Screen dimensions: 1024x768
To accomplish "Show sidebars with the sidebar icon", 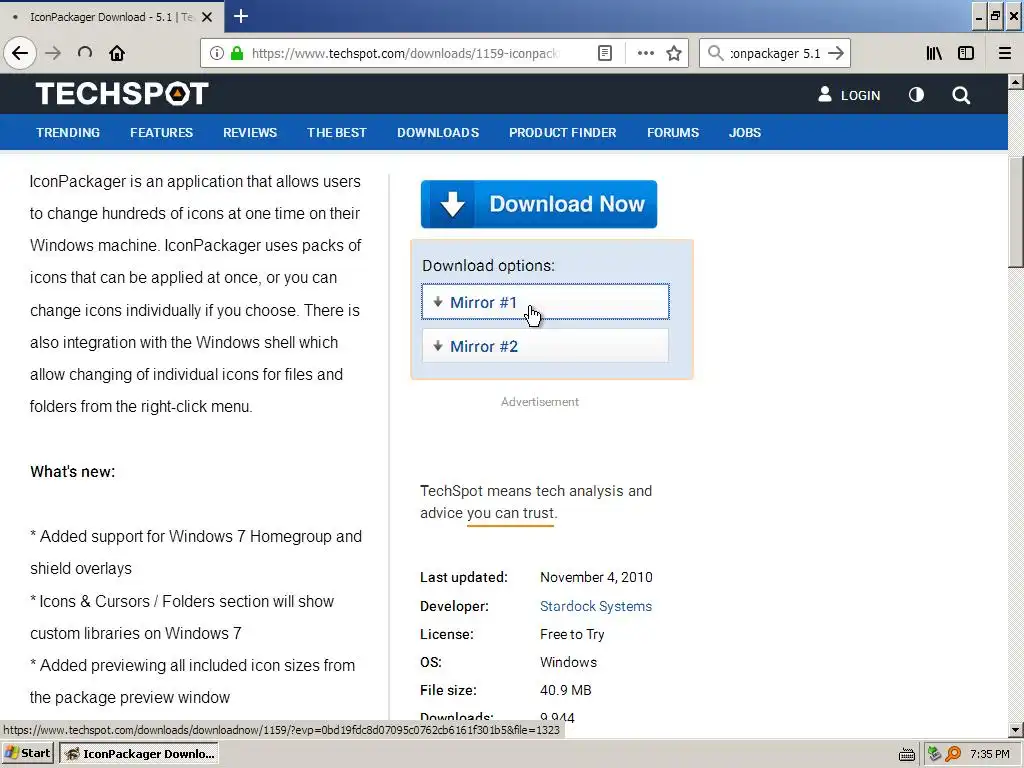I will [966, 53].
